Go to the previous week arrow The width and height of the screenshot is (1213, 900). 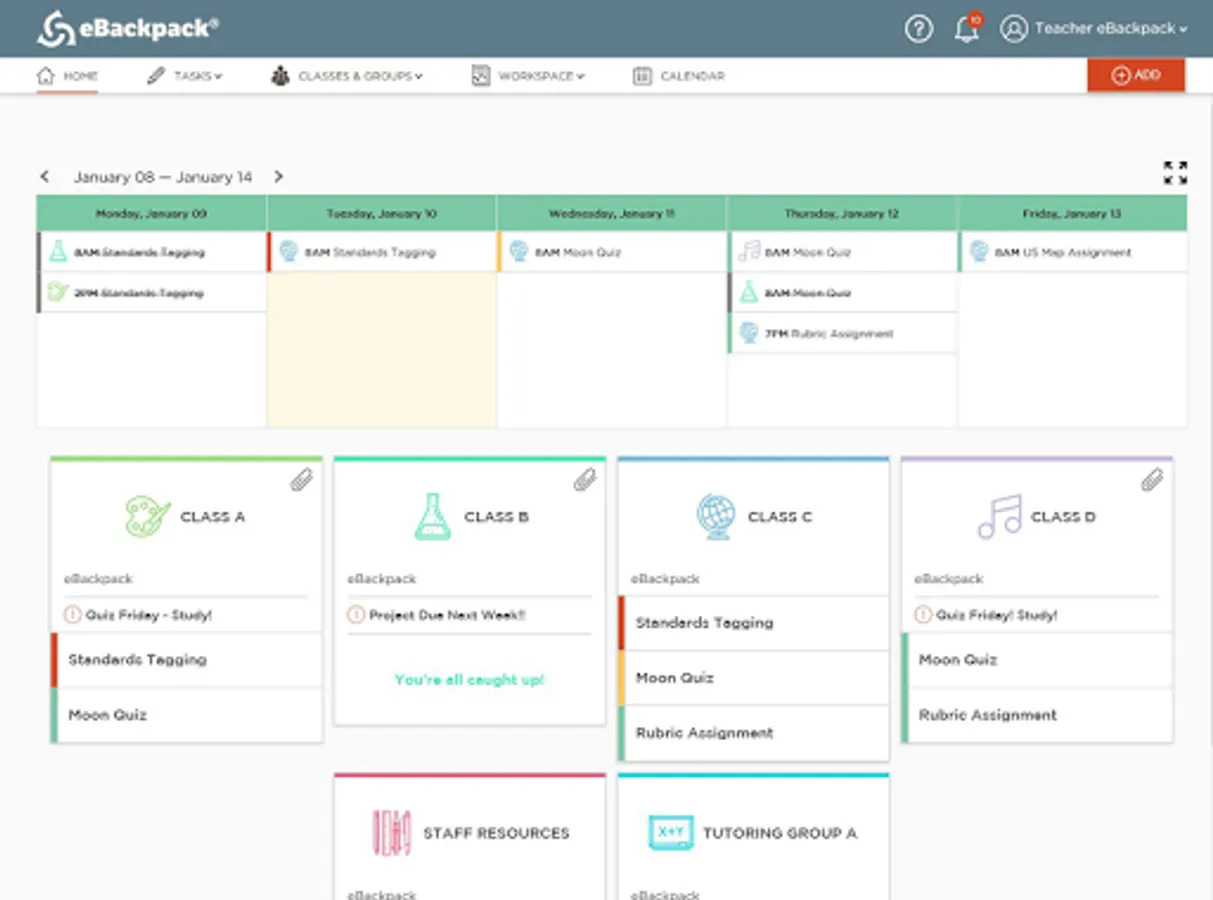(45, 177)
